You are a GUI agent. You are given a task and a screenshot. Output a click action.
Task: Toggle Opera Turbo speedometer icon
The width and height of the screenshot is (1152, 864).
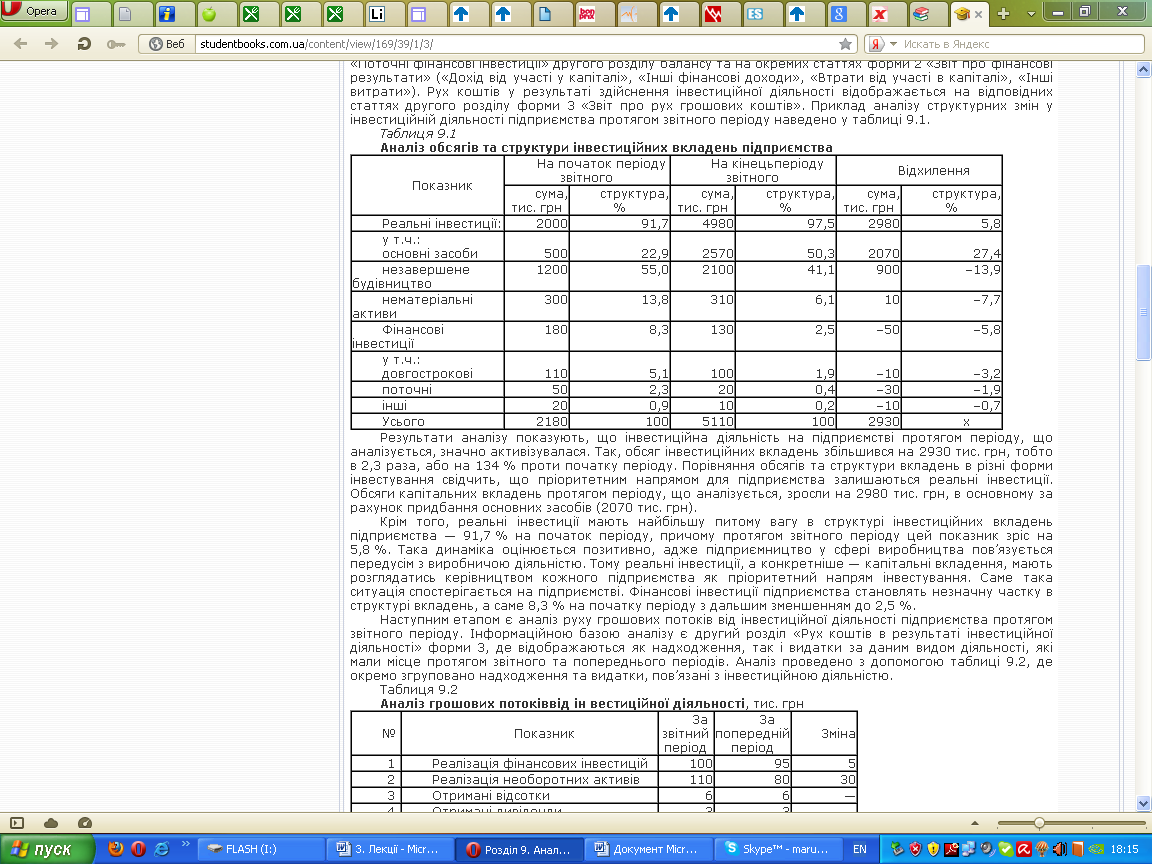point(84,823)
